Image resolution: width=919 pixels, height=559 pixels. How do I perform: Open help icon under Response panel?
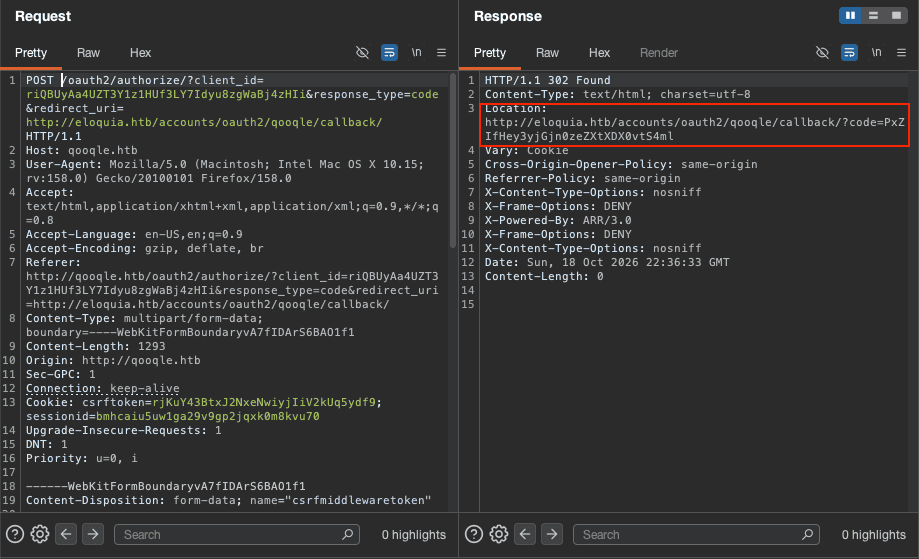point(474,534)
